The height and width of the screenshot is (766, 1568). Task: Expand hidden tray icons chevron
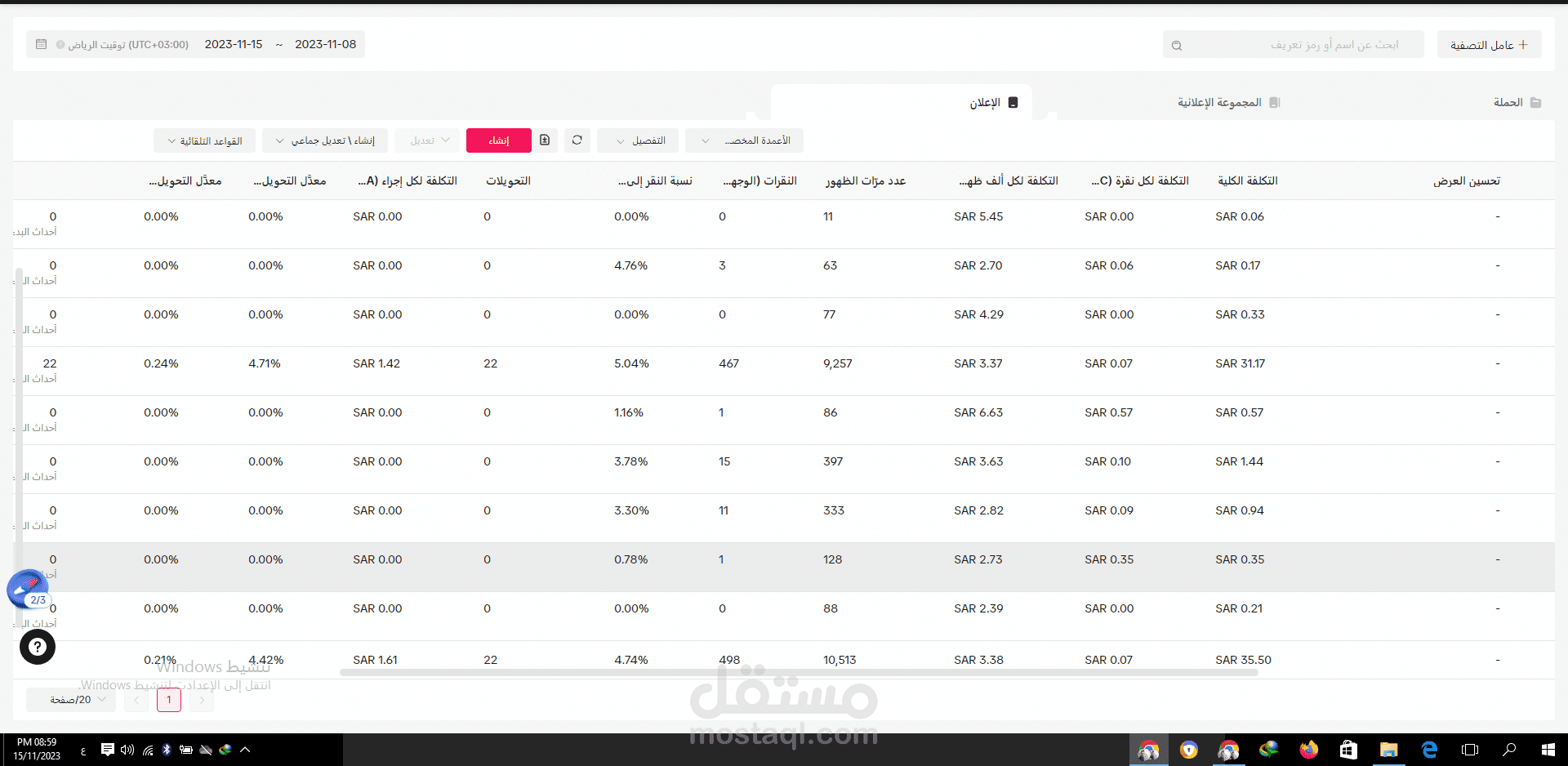[245, 750]
